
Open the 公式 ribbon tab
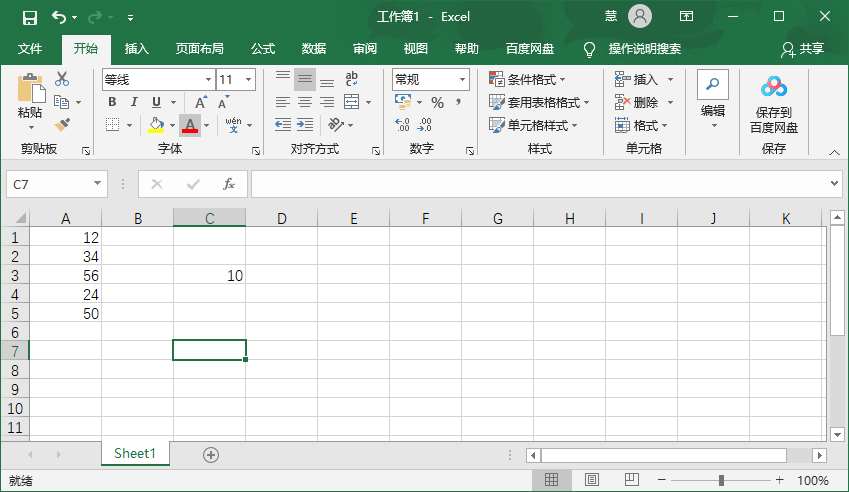point(263,49)
